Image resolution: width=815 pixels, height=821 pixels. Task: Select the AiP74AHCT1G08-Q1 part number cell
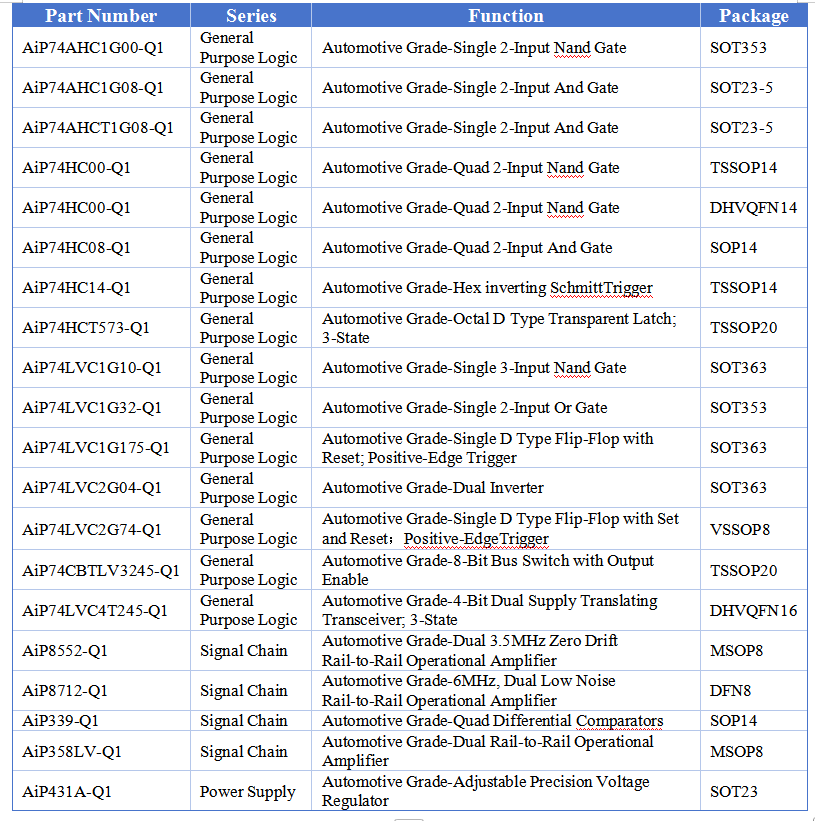tap(98, 128)
